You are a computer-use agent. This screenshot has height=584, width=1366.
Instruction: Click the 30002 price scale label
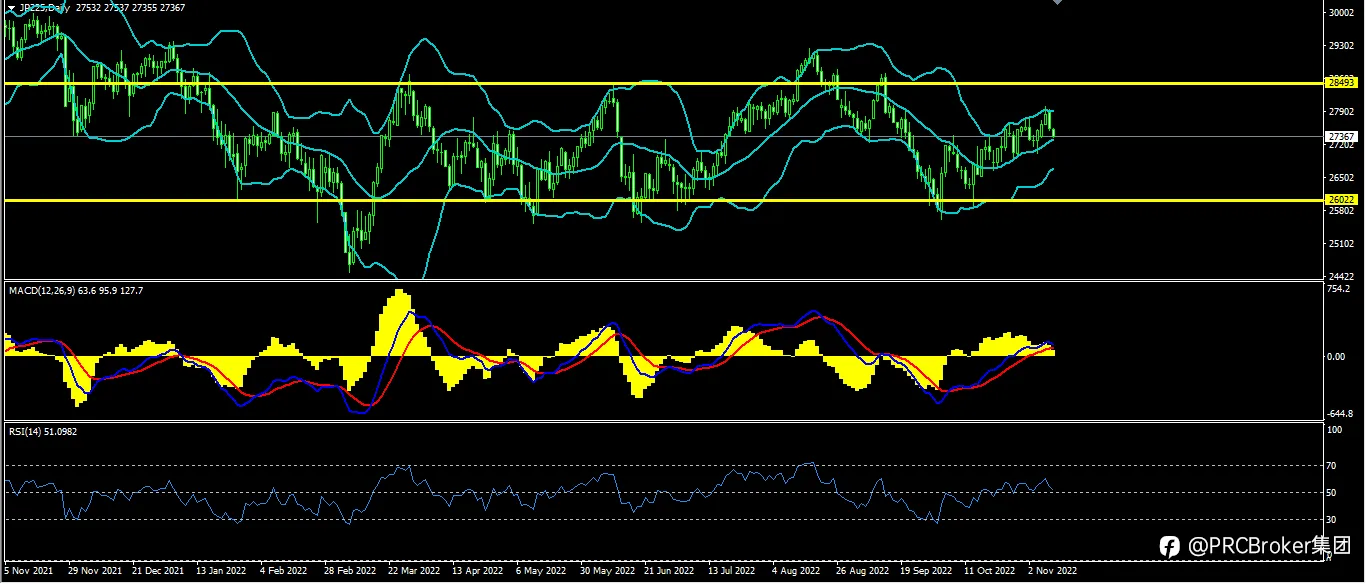1340,13
